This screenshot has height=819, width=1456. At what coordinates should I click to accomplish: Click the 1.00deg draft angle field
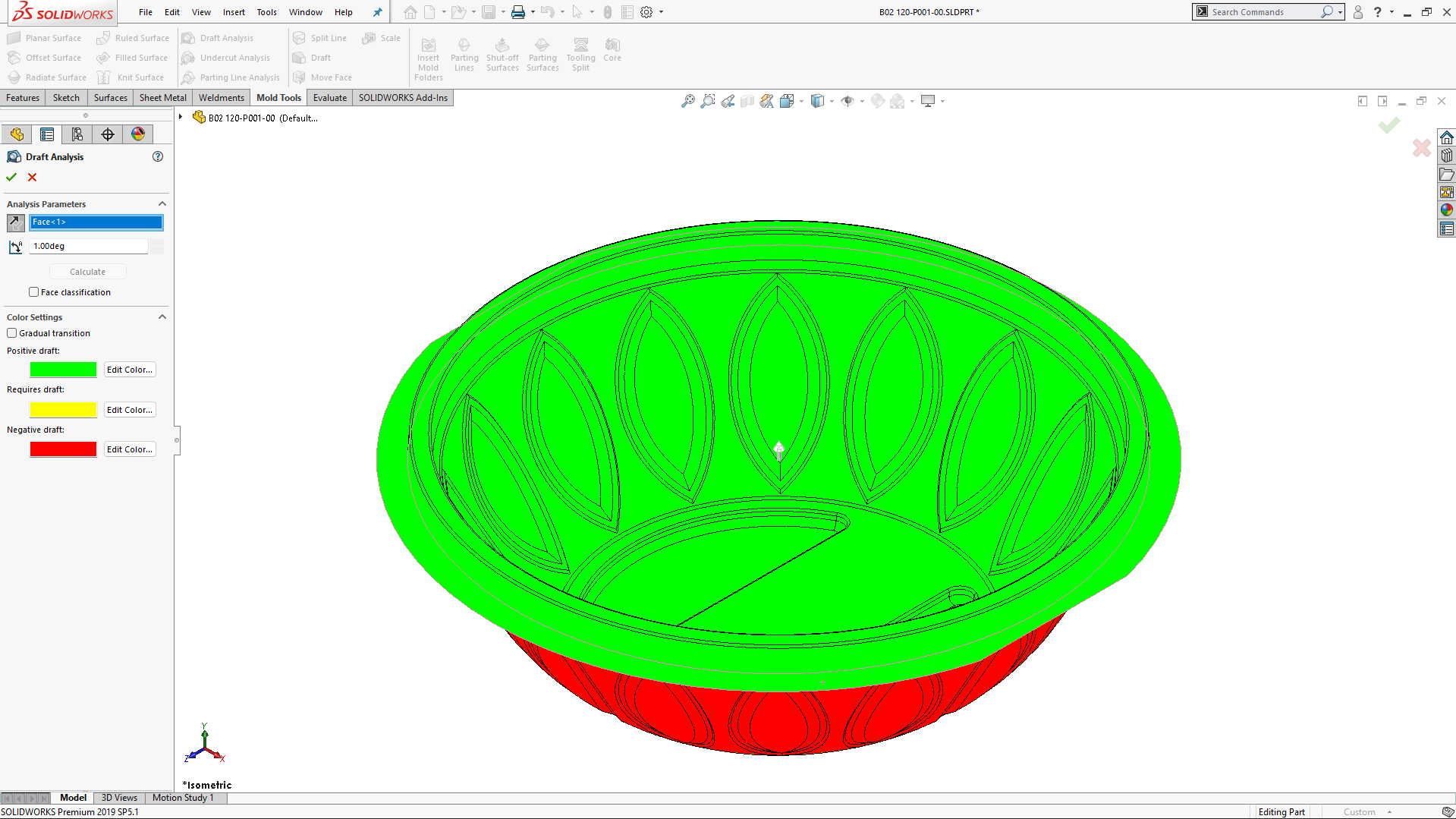pyautogui.click(x=89, y=246)
